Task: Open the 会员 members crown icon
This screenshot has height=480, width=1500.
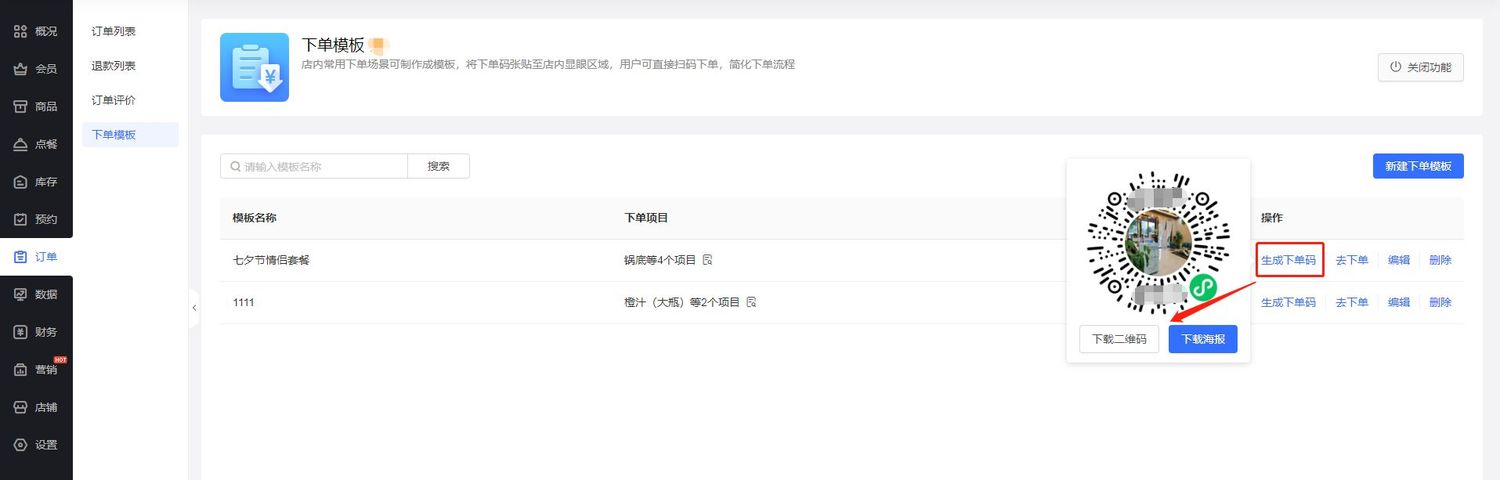Action: click(20, 69)
